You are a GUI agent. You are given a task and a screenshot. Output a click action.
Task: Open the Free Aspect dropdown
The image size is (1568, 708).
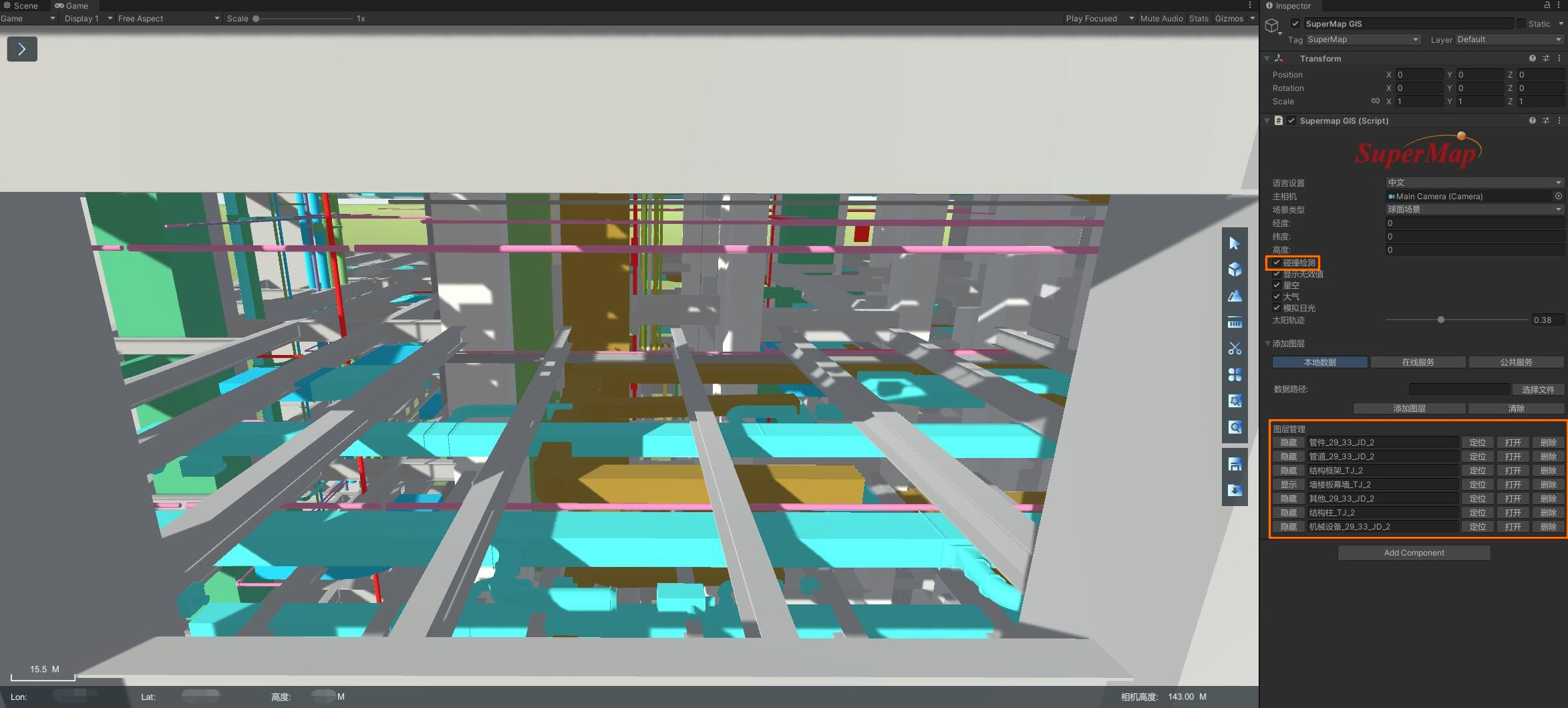[168, 19]
